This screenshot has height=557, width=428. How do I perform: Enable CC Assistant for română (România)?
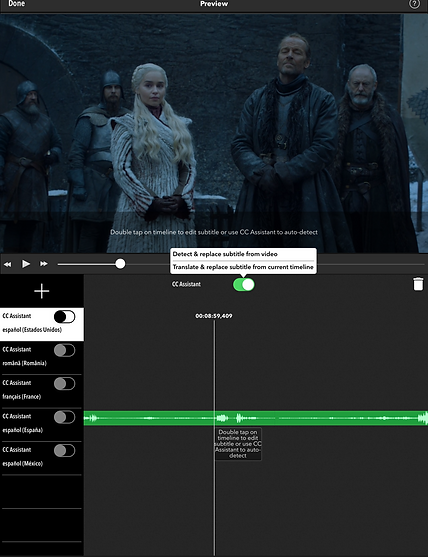(x=64, y=350)
